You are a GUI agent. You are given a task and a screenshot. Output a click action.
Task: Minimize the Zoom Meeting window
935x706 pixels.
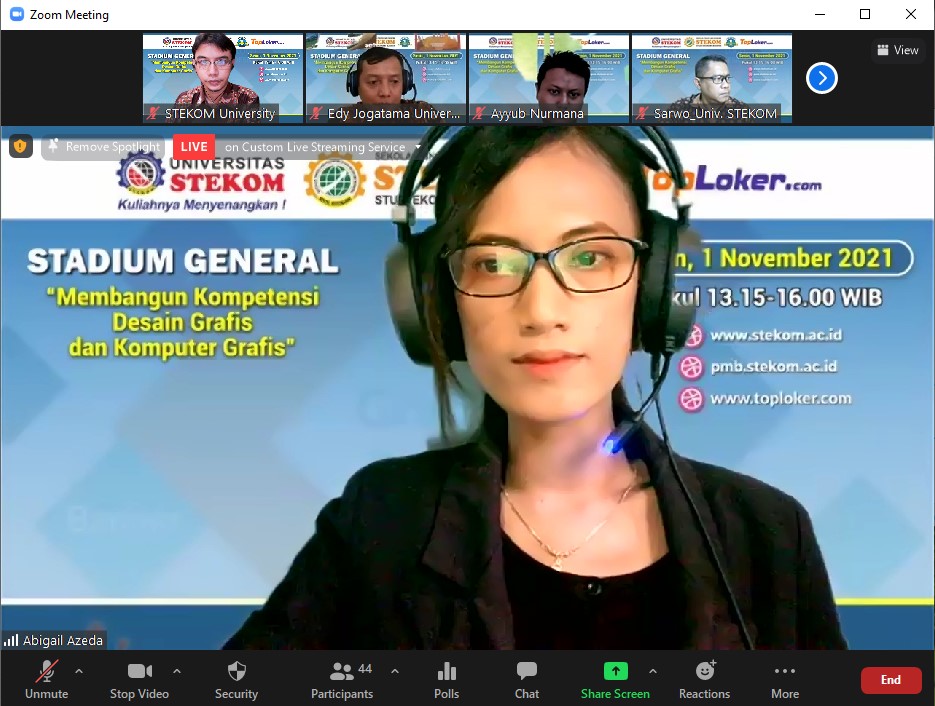point(820,14)
